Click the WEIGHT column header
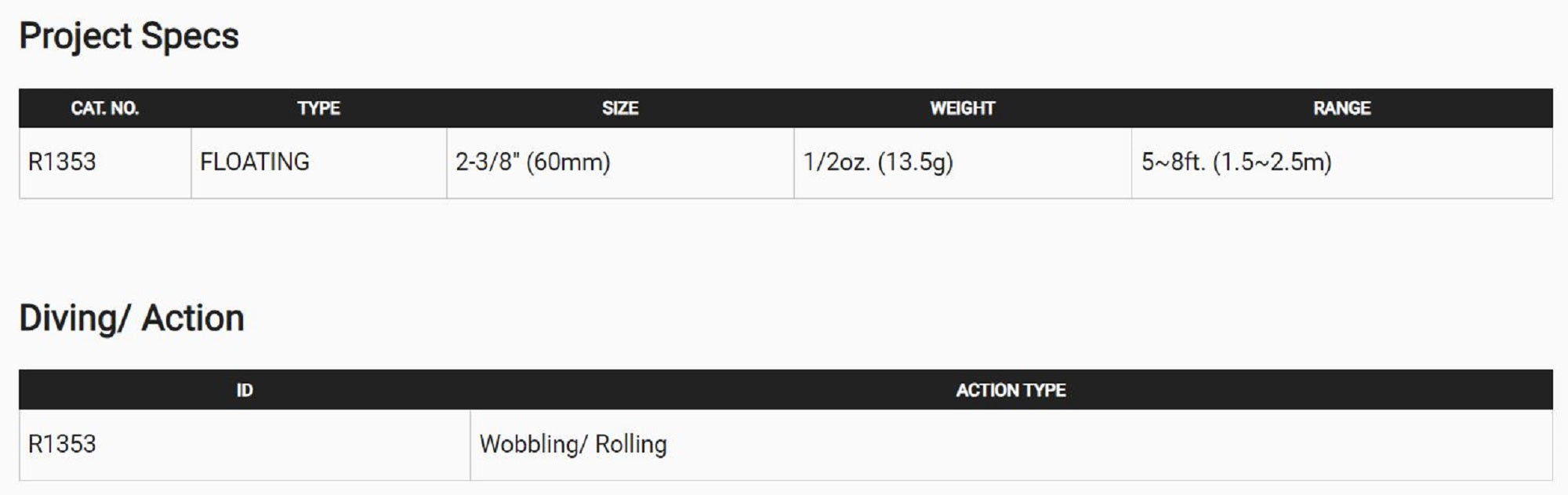1568x495 pixels. 962,108
